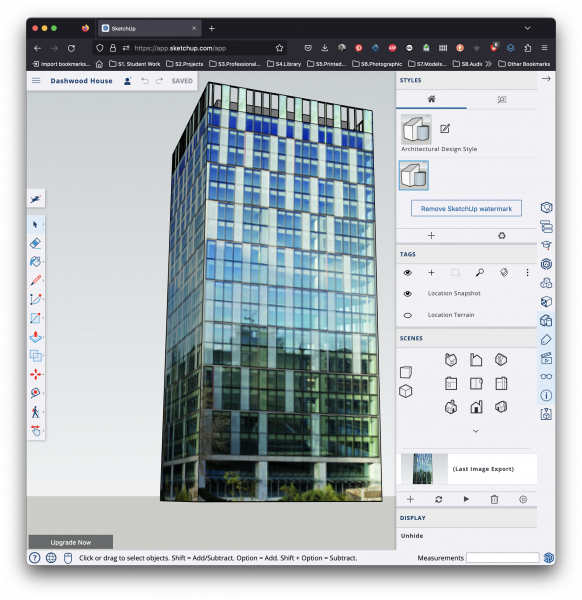Switch to the In Model styles tab
582x600 pixels.
(431, 99)
